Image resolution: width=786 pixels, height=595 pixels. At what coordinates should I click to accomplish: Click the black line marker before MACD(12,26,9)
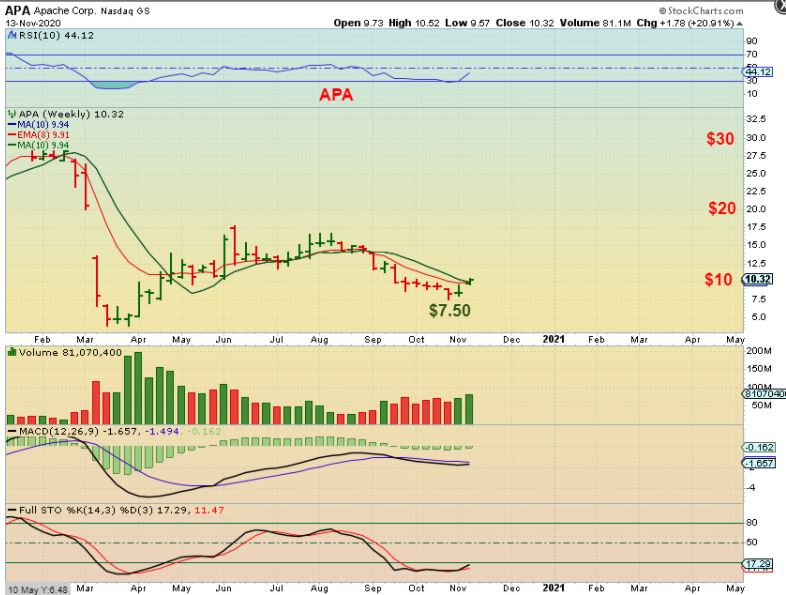(x=12, y=432)
